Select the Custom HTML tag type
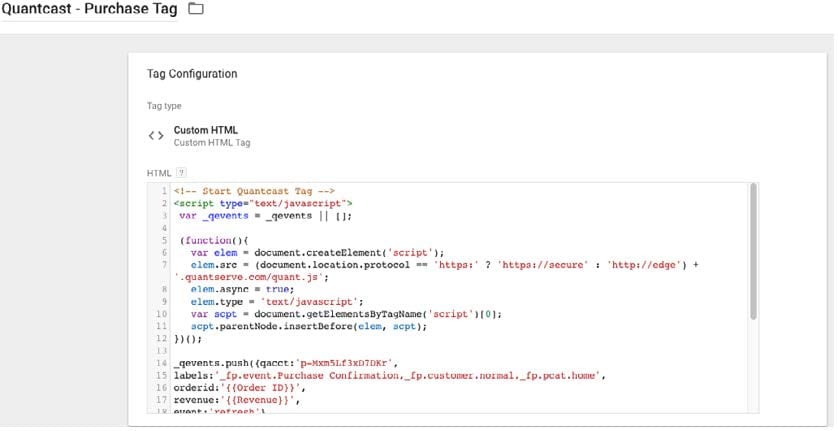This screenshot has height=431, width=838. (x=206, y=130)
